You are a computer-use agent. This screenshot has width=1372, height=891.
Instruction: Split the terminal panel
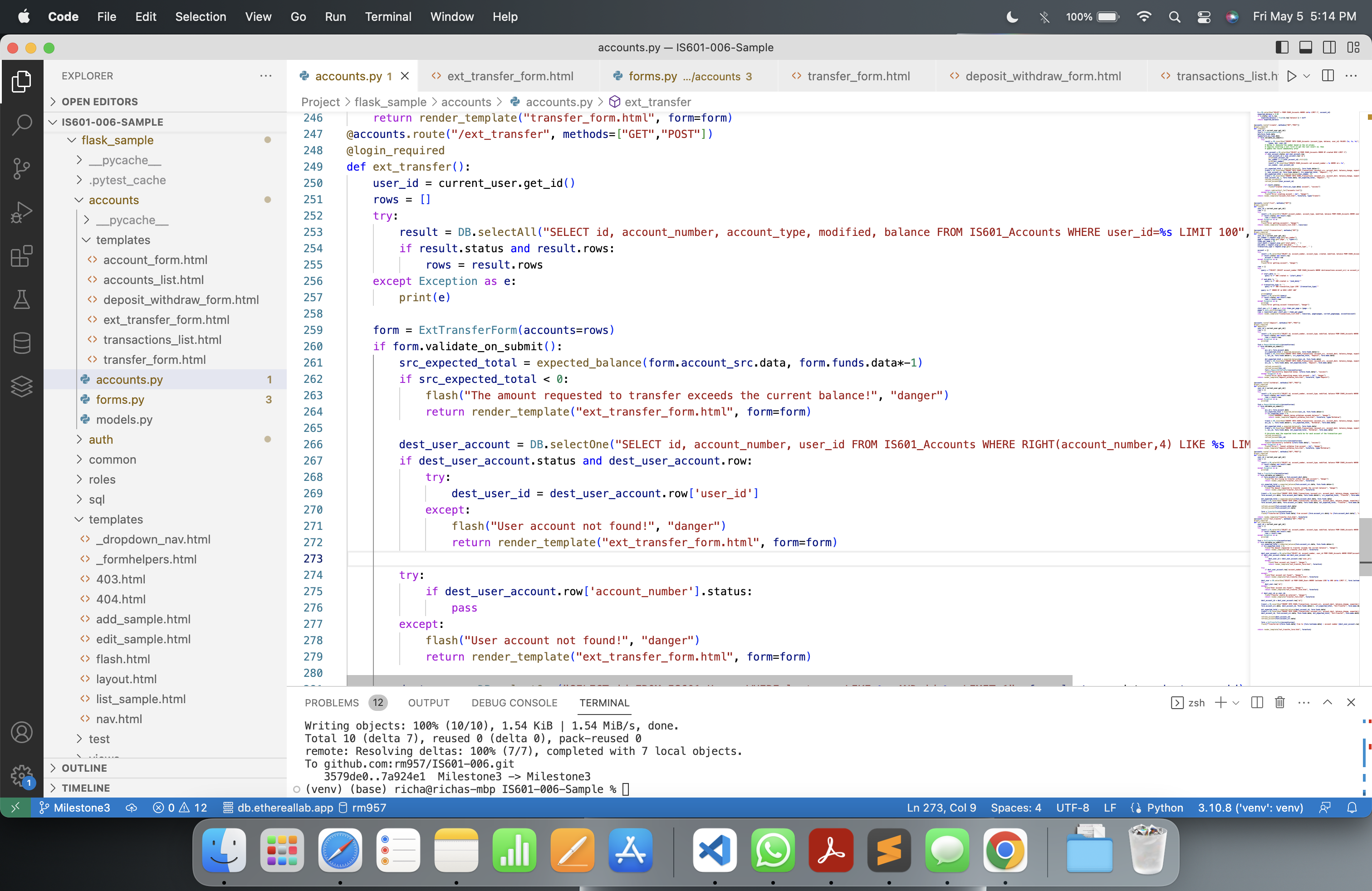1257,703
